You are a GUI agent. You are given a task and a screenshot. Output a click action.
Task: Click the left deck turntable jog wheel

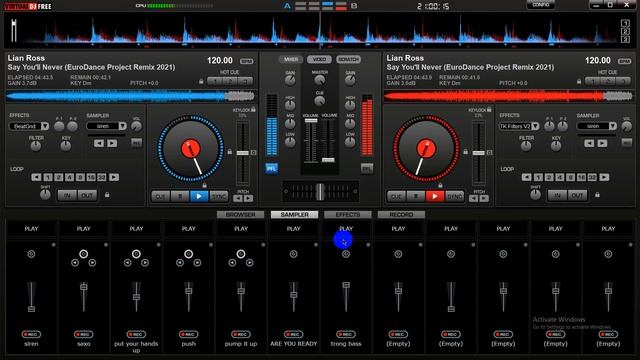(191, 148)
